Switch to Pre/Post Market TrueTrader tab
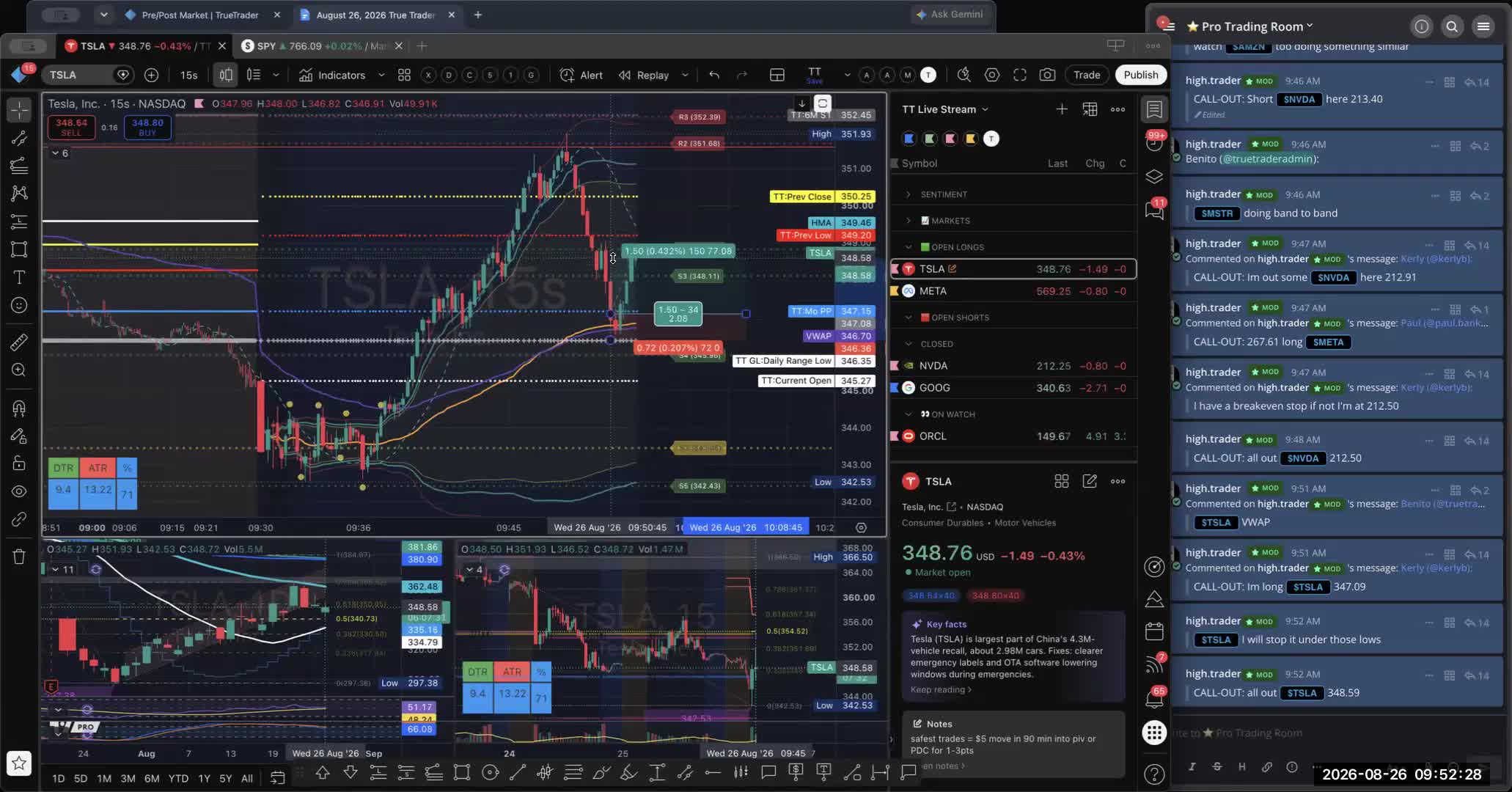This screenshot has width=1512, height=792. [x=199, y=15]
